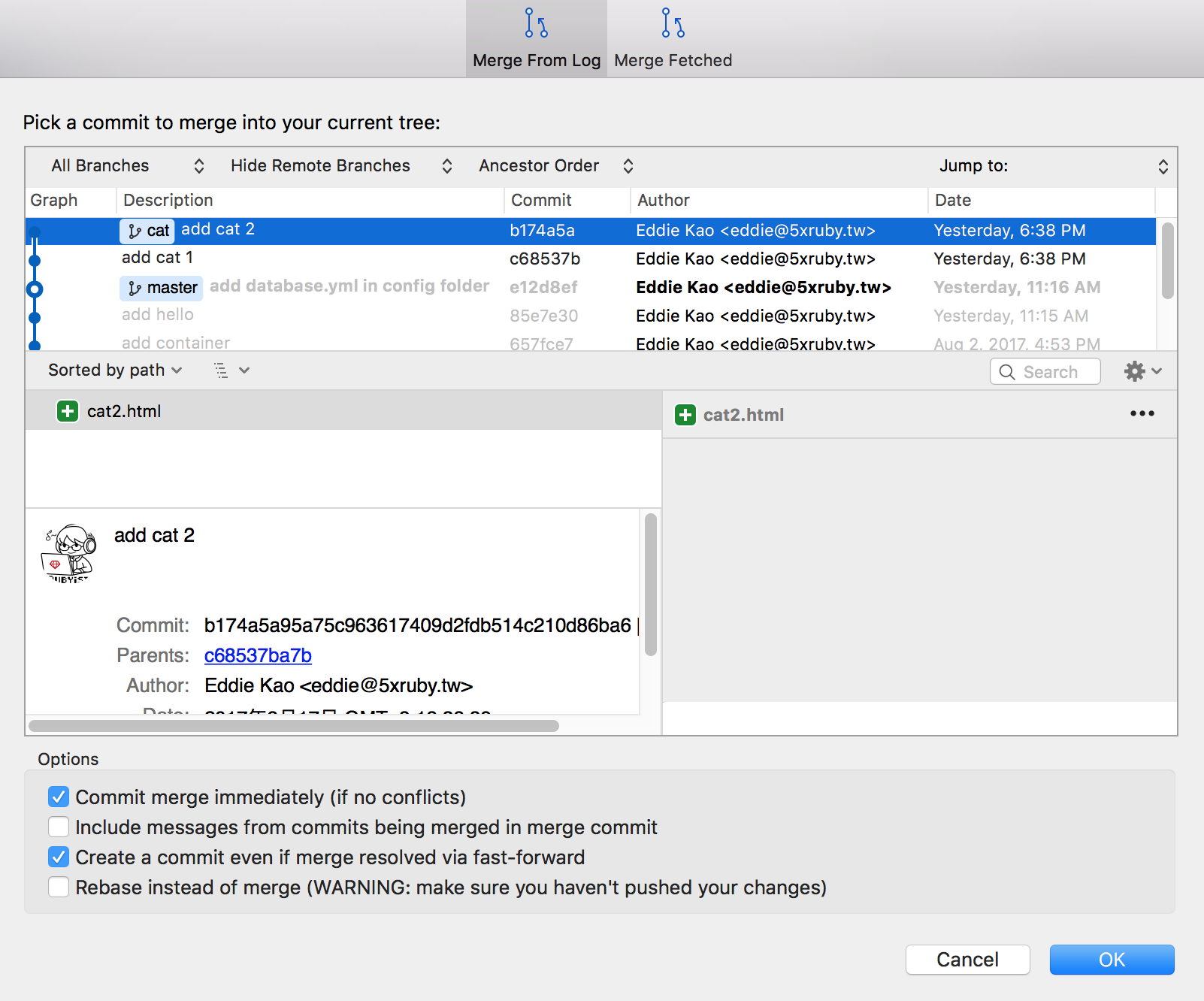The width and height of the screenshot is (1204, 1001).
Task: Click the Merge Fetched icon
Action: coord(673,23)
